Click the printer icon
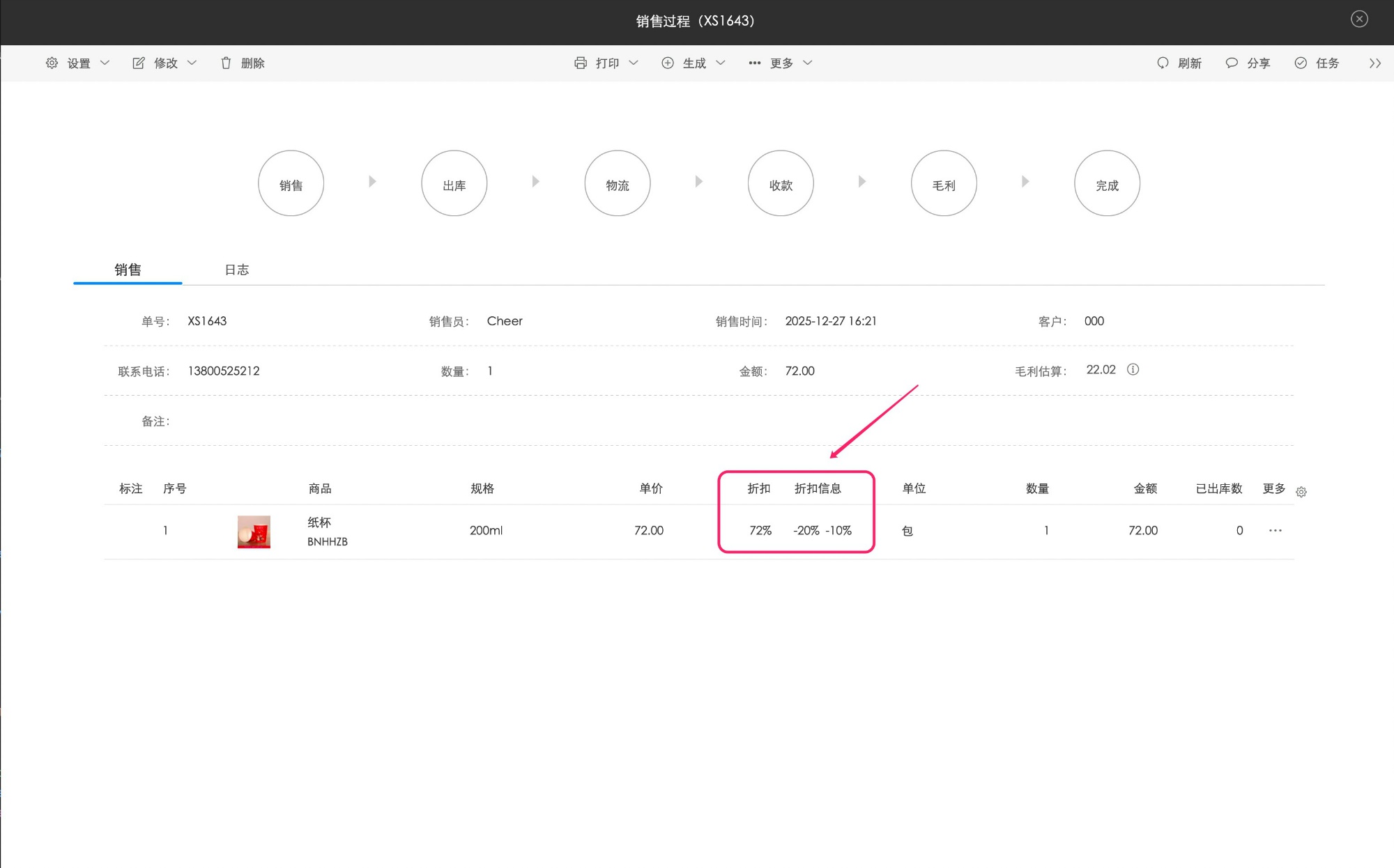This screenshot has width=1394, height=868. coord(580,63)
